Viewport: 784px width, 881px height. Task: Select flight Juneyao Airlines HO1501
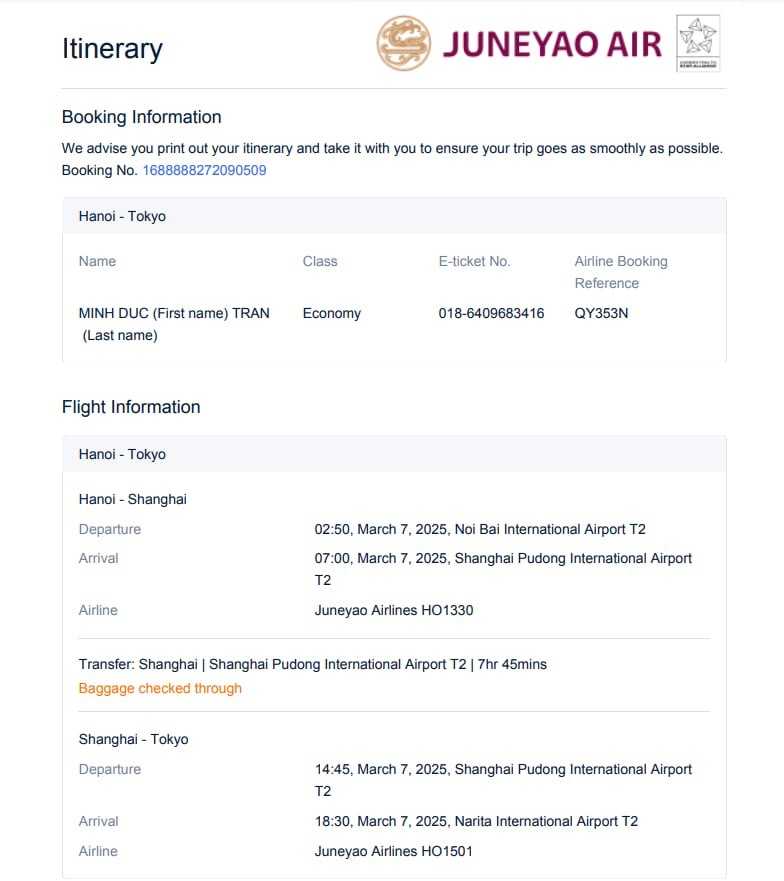click(393, 851)
